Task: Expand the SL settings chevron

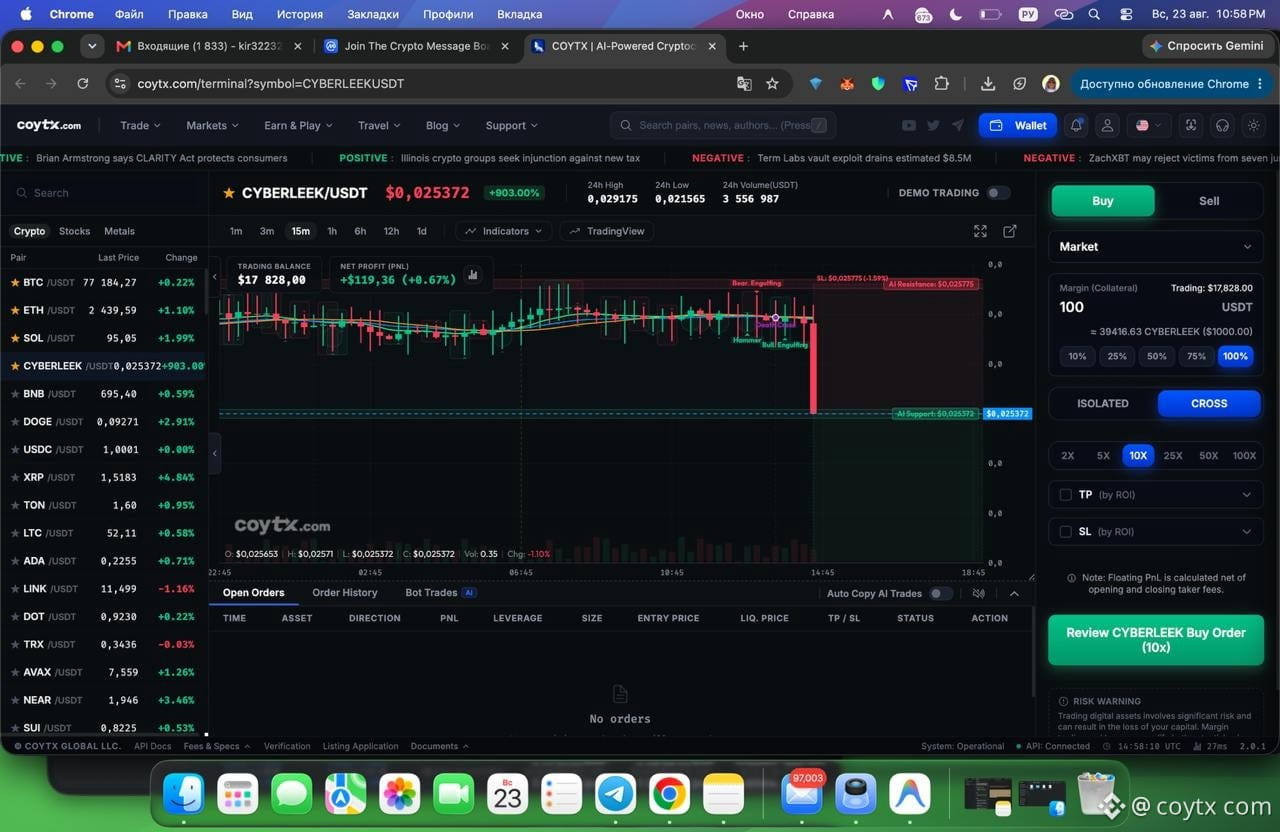Action: (x=1246, y=532)
